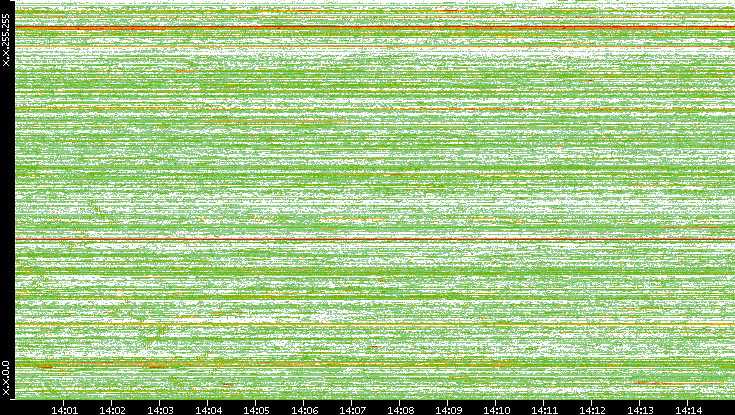
Task: Click the 14:10 time axis label
Action: 497,410
